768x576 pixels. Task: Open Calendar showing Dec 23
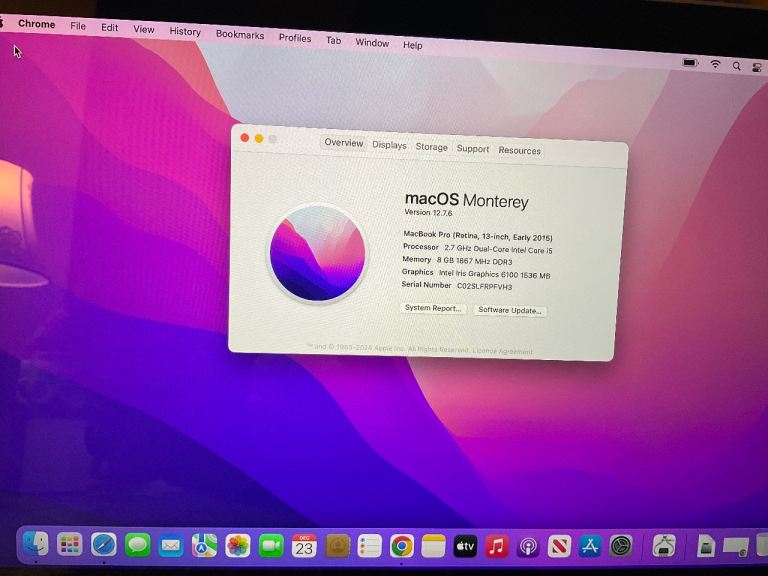pos(304,546)
